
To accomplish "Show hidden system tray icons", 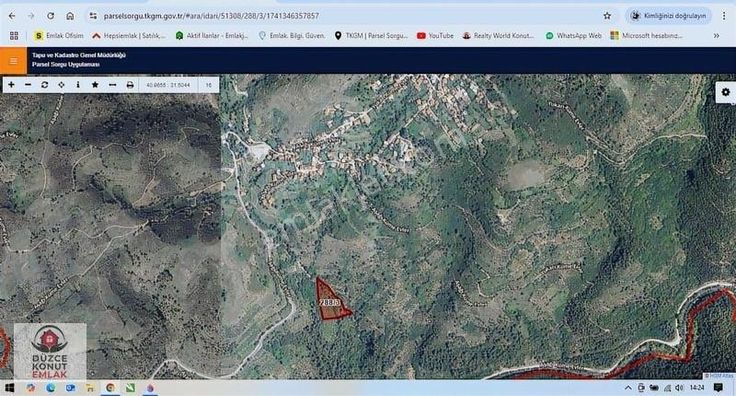I will (628, 388).
